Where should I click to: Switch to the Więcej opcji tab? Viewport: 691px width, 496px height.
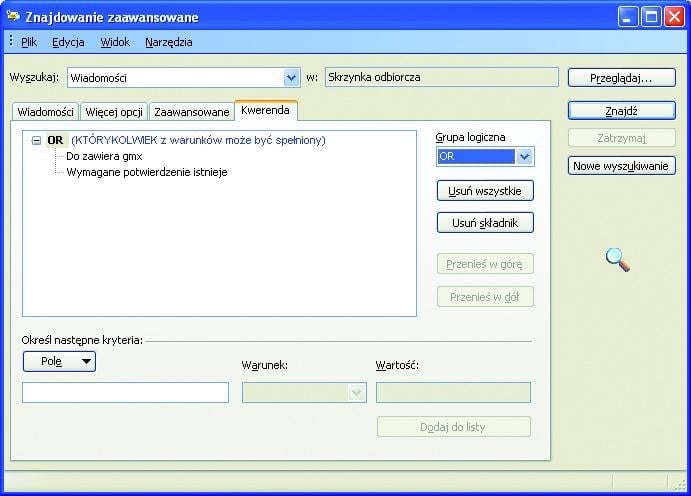click(113, 112)
